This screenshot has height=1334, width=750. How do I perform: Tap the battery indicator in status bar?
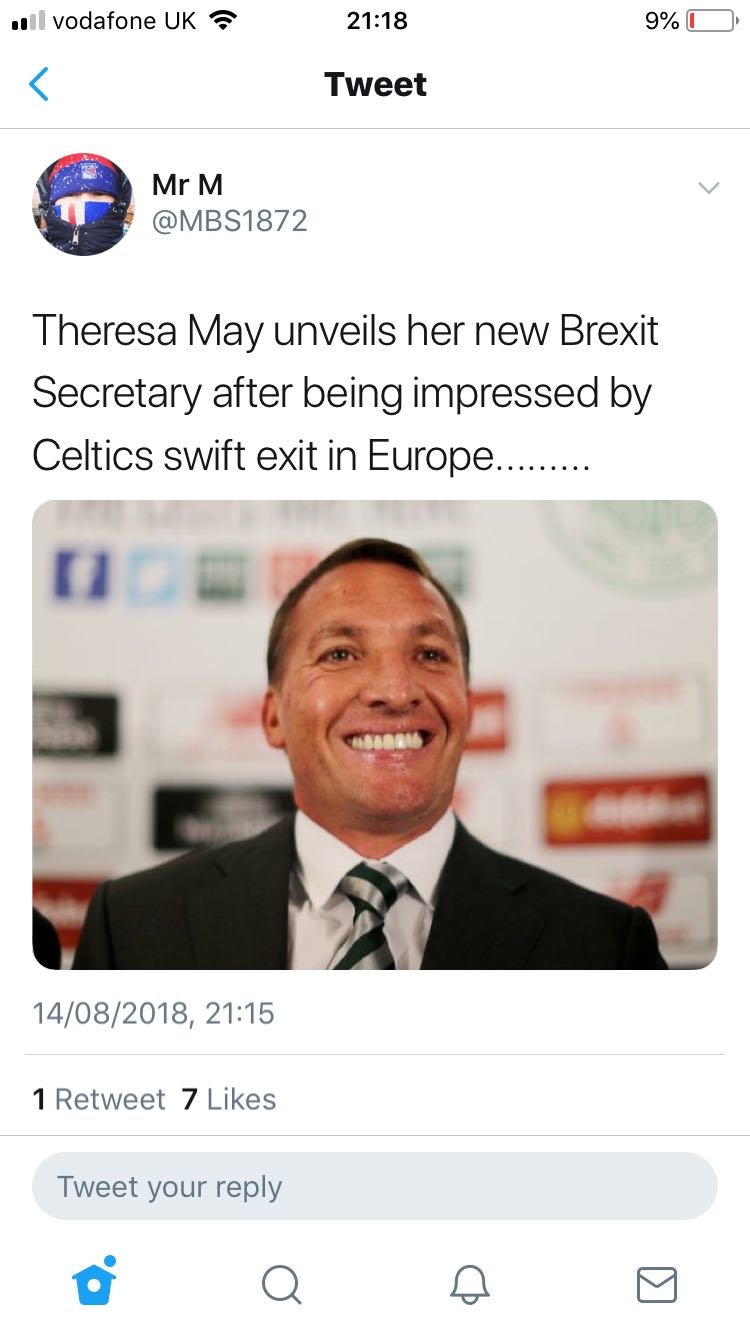[711, 20]
